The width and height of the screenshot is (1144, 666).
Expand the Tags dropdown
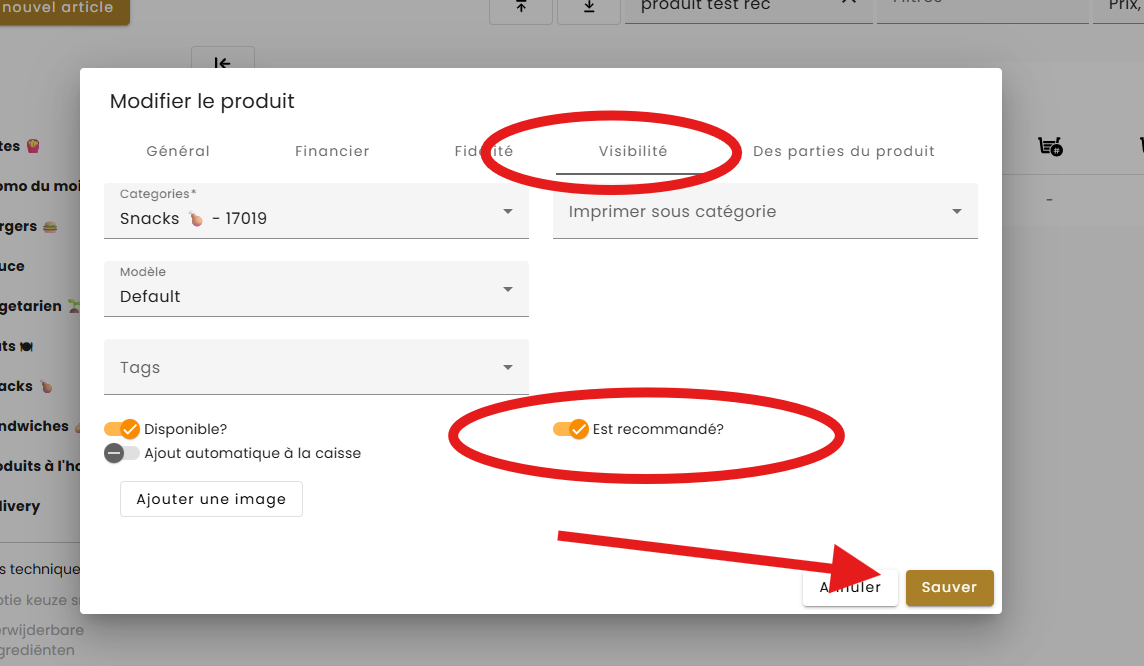(x=316, y=367)
